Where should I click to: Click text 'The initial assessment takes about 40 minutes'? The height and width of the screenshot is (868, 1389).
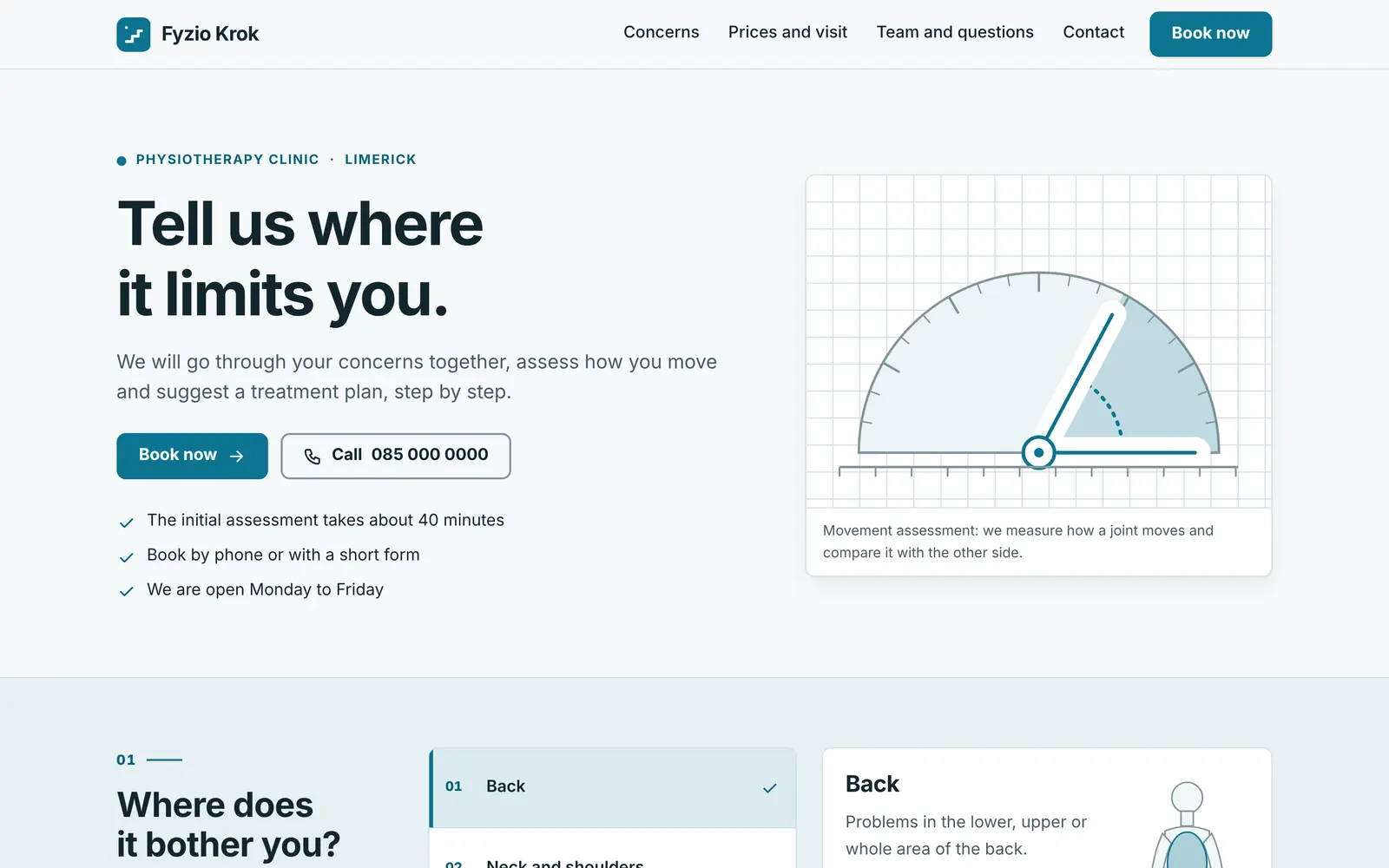coord(326,520)
